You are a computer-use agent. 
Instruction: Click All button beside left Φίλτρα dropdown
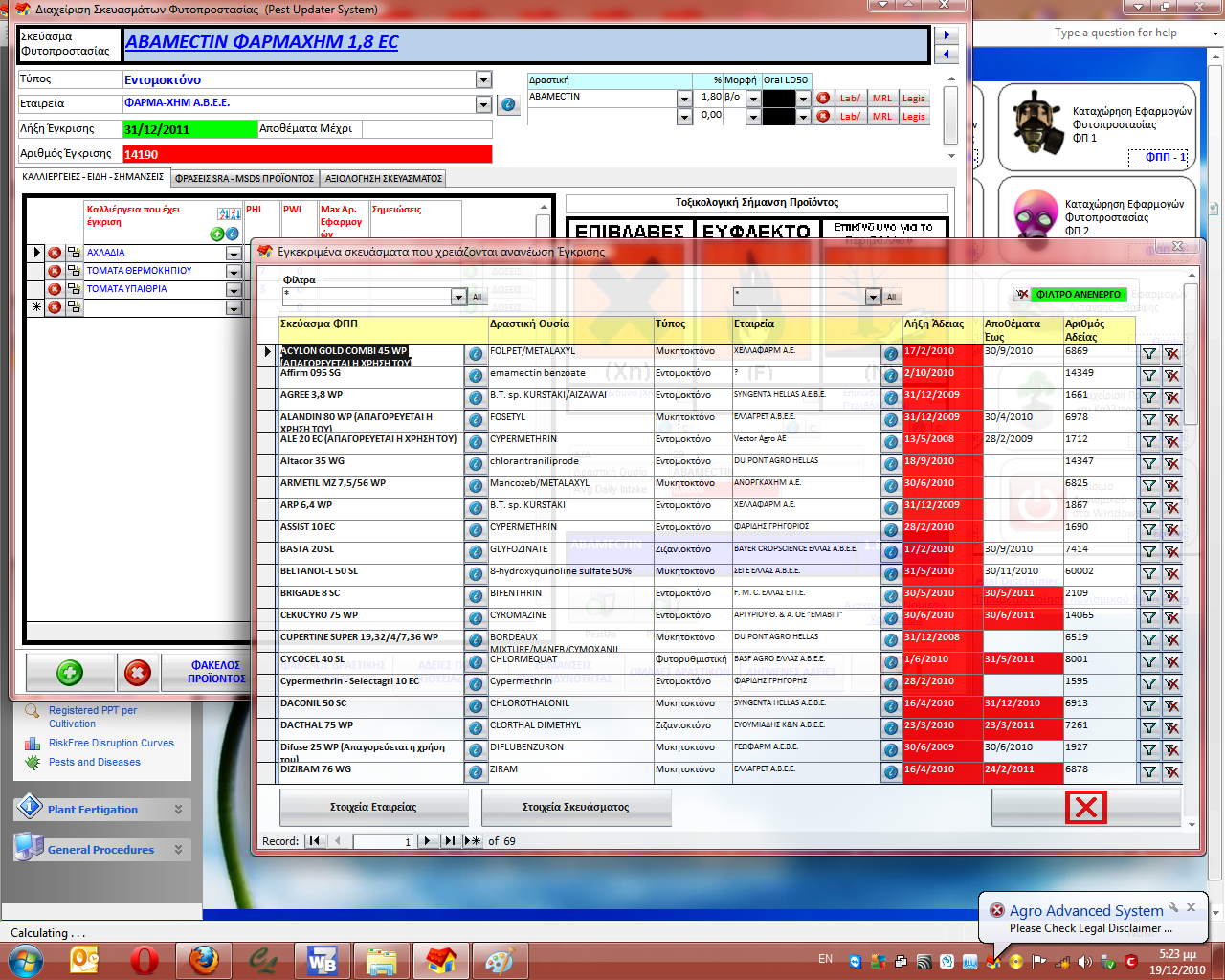click(x=477, y=297)
